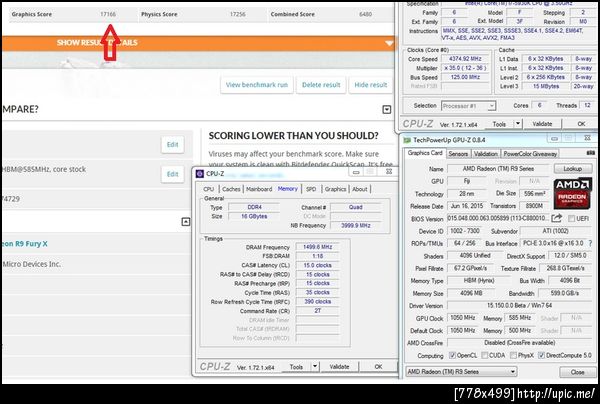Open the R9 Fury X link
Screen dimensions: 600x404
tap(25, 244)
